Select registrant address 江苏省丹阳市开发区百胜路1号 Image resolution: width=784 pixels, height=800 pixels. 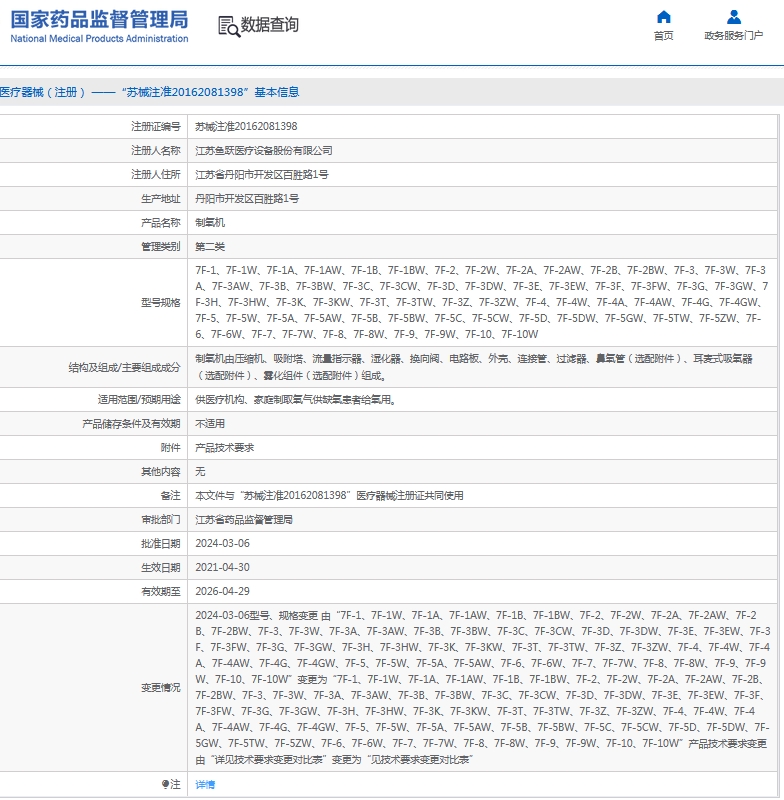click(262, 174)
